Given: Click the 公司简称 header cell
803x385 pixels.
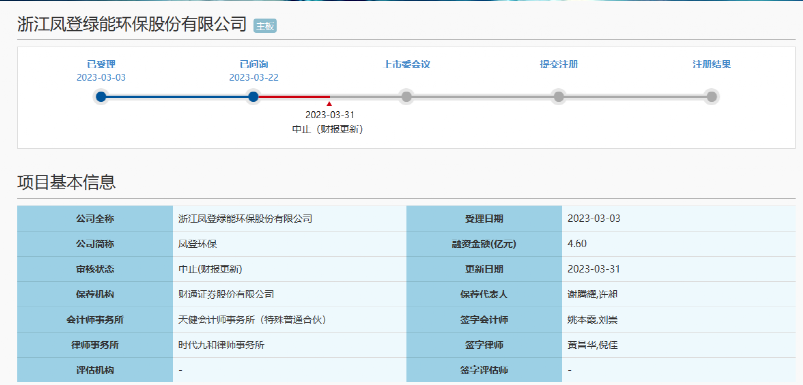Looking at the screenshot, I should tap(95, 244).
